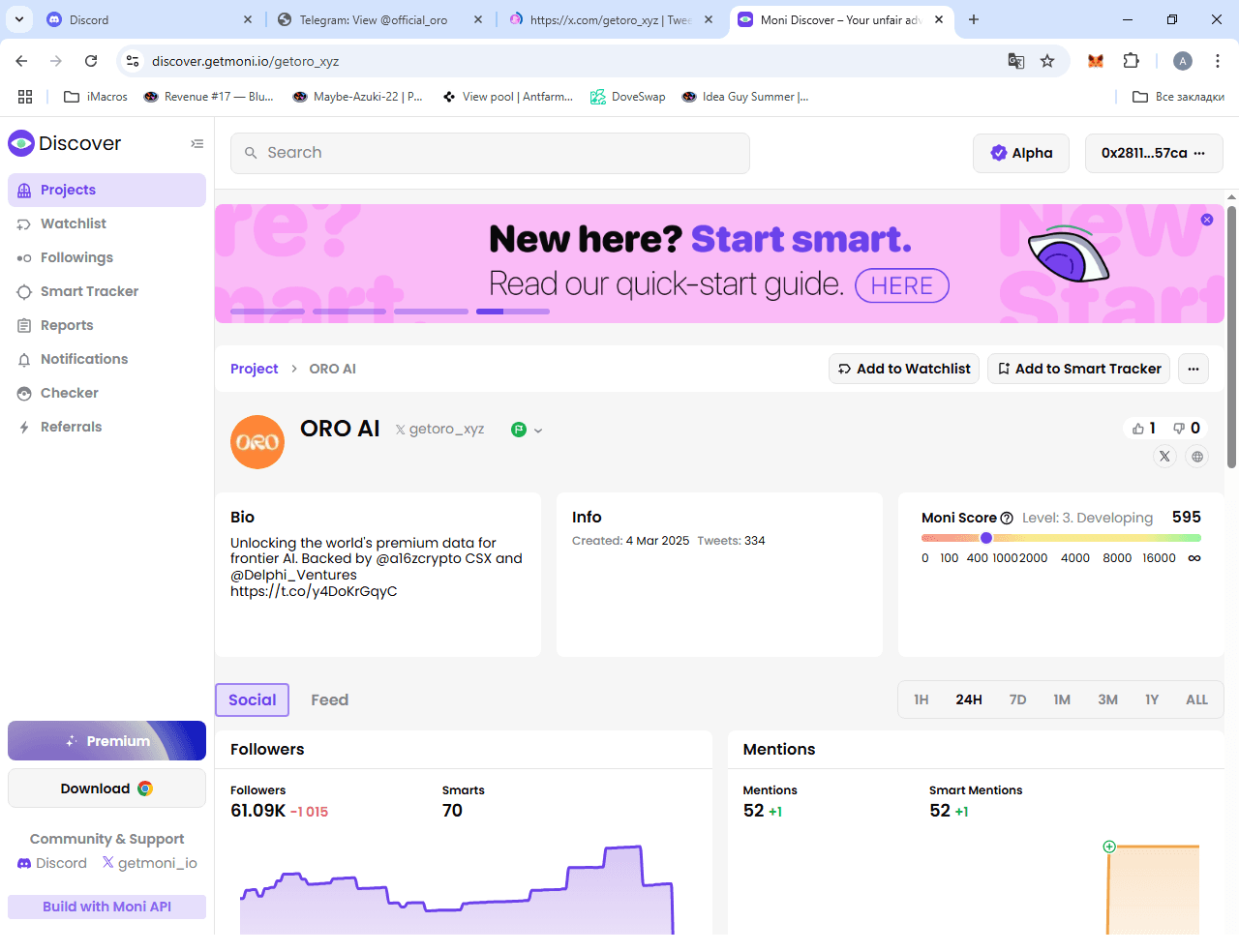Bookmark this page with the star
Screen dimensions: 1239x952
point(1047,61)
